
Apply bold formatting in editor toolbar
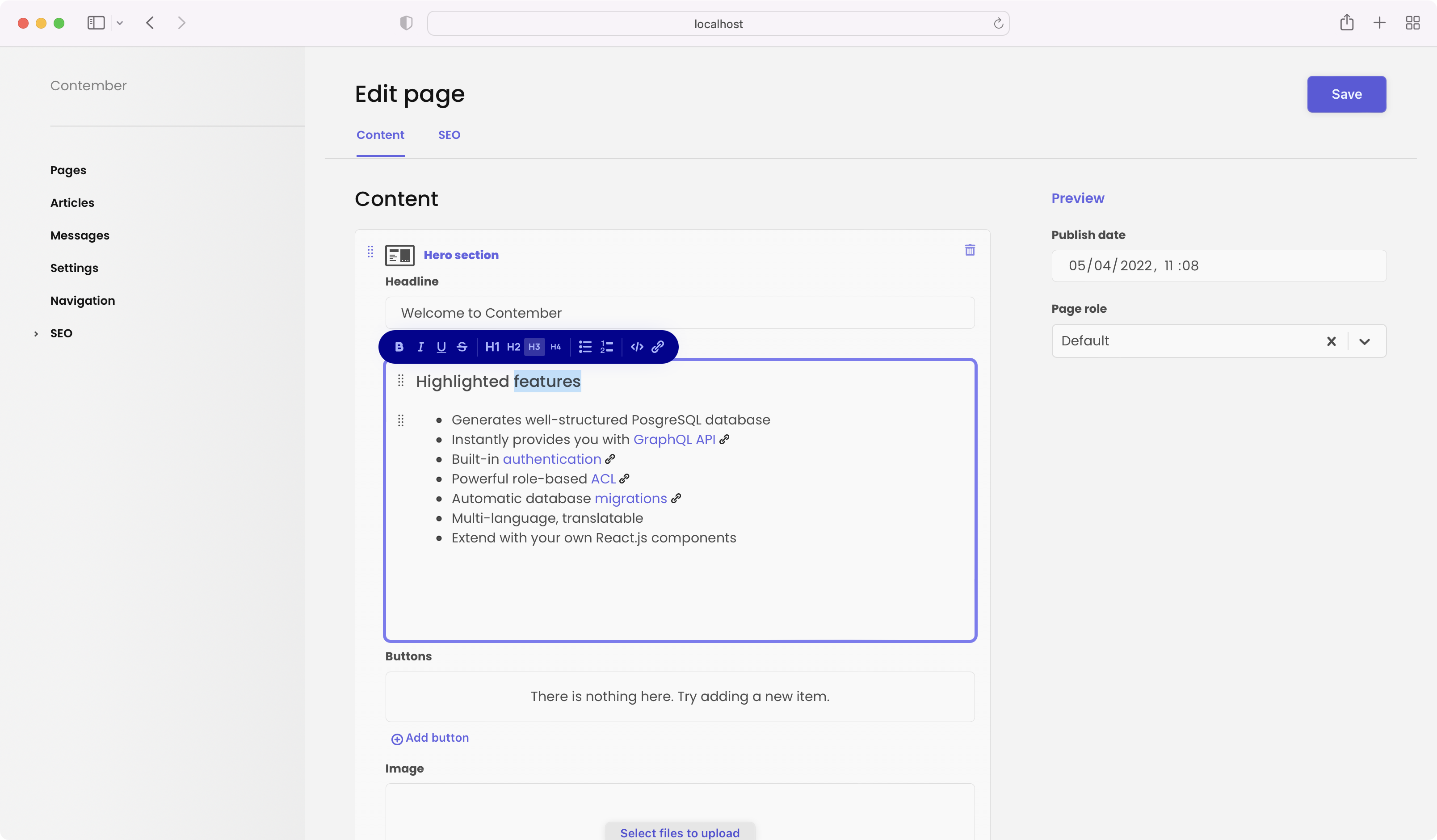click(x=399, y=347)
